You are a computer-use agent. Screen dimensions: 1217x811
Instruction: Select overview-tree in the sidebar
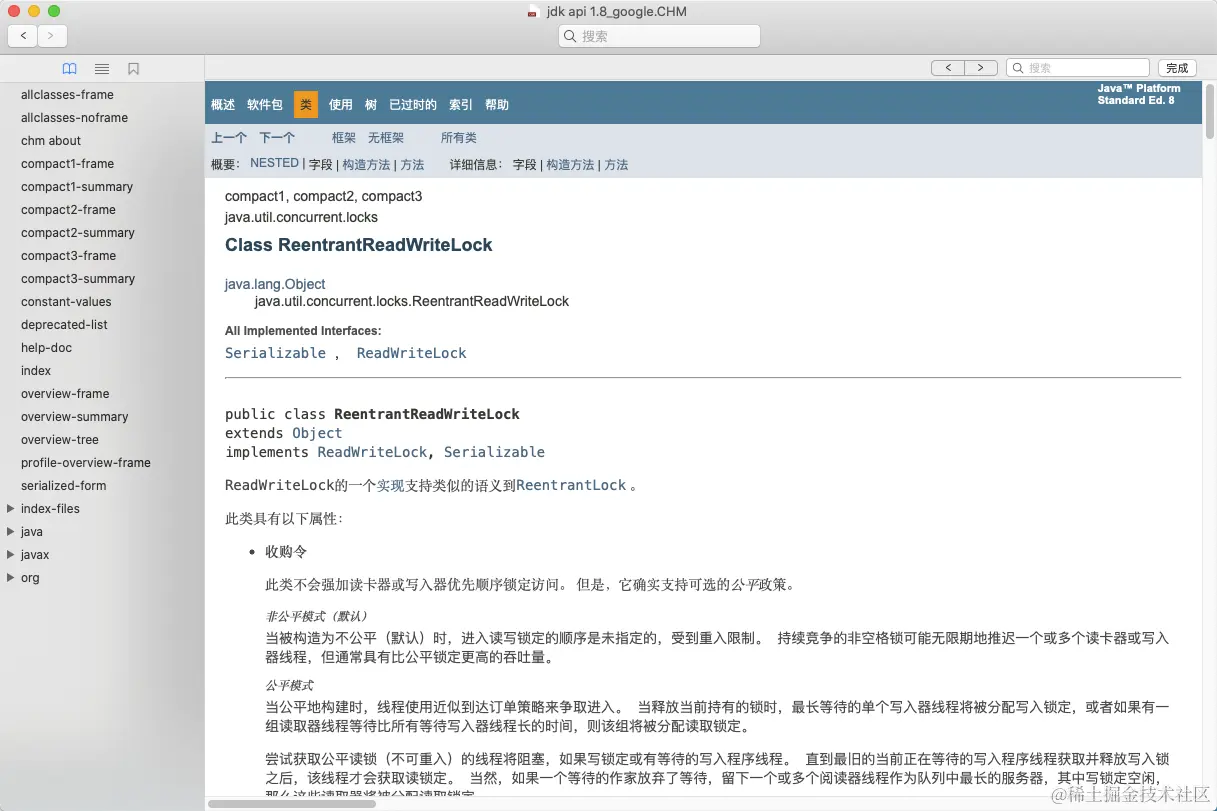tap(60, 440)
